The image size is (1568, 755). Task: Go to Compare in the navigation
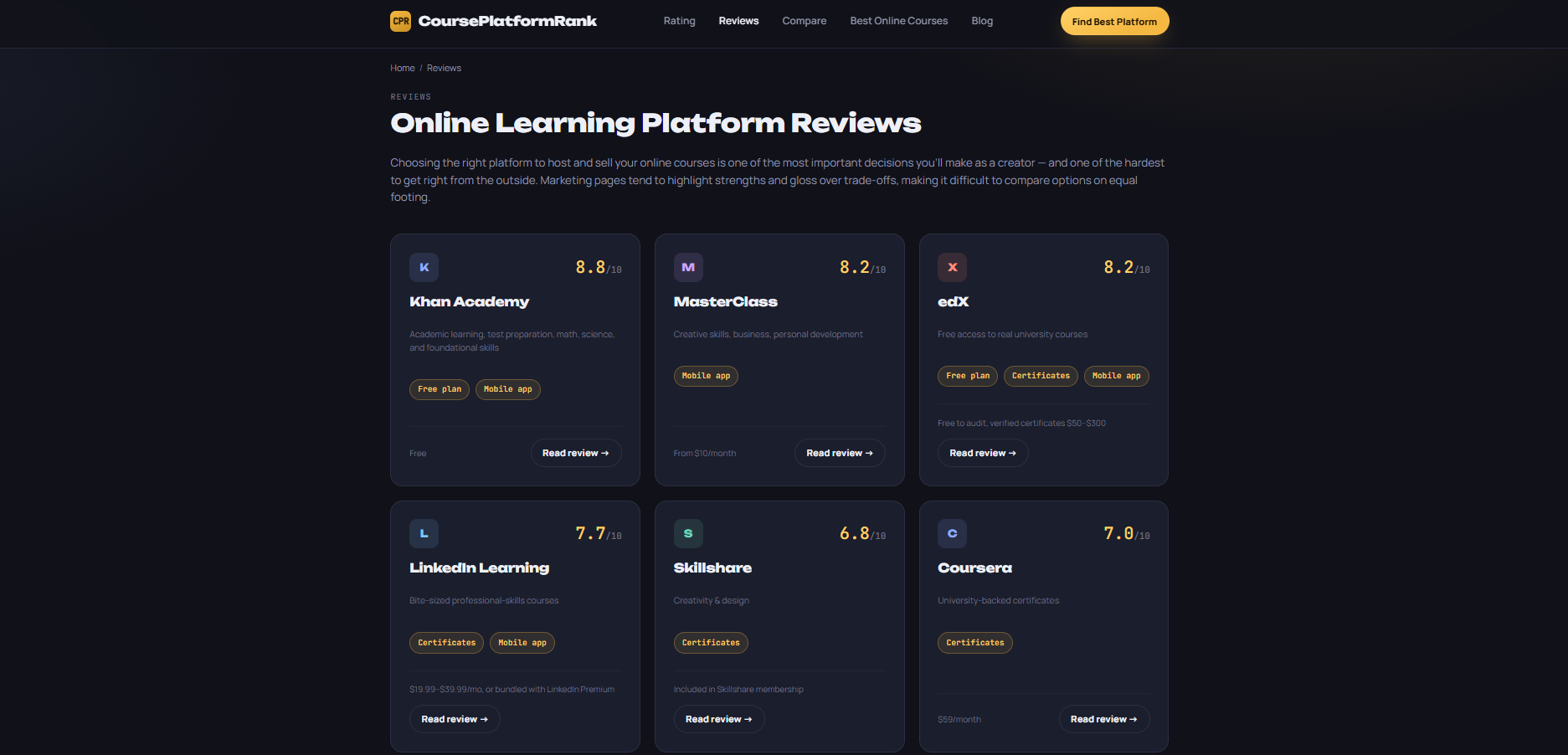[x=804, y=21]
